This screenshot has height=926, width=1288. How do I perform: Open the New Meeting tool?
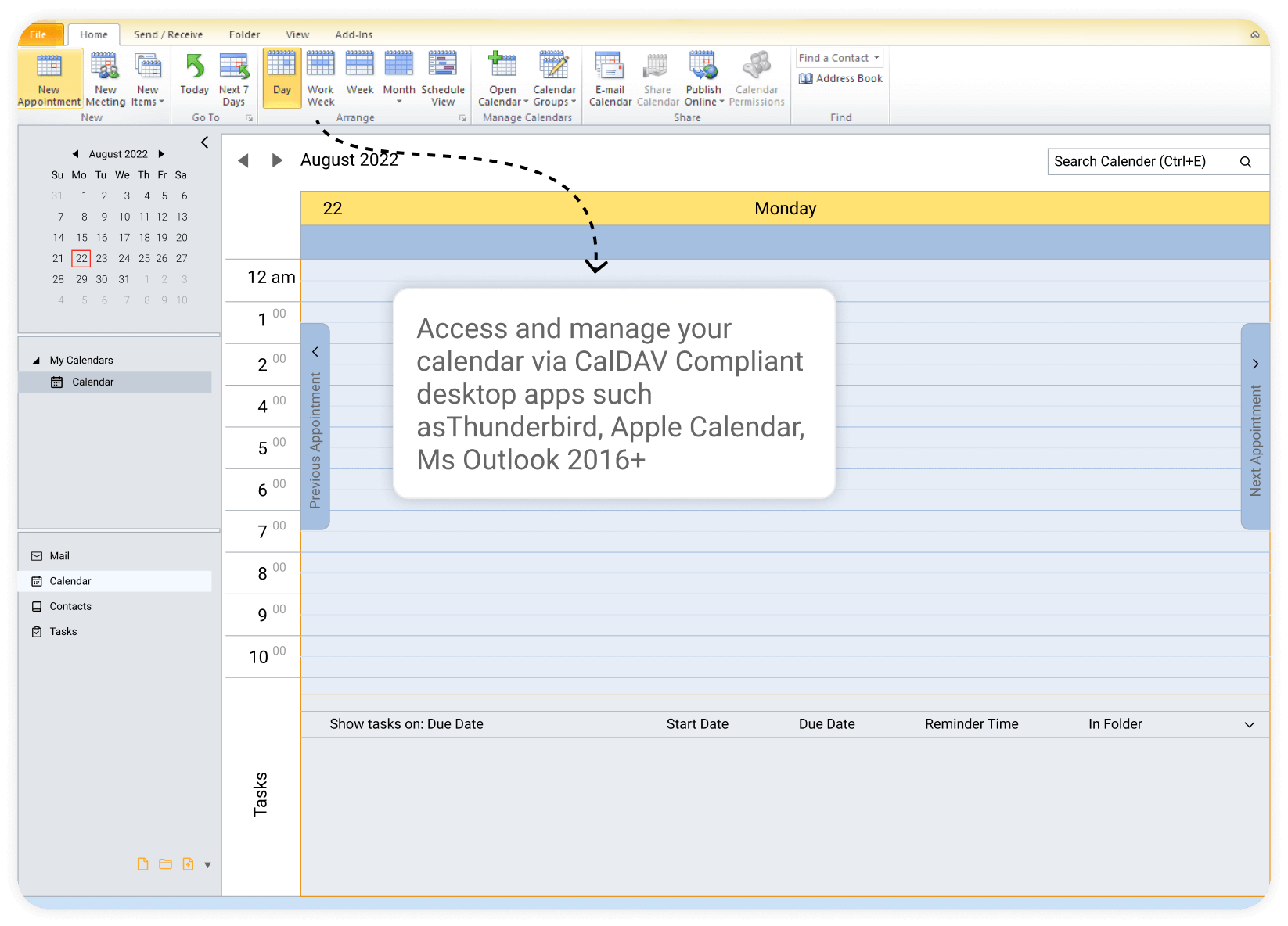[105, 78]
